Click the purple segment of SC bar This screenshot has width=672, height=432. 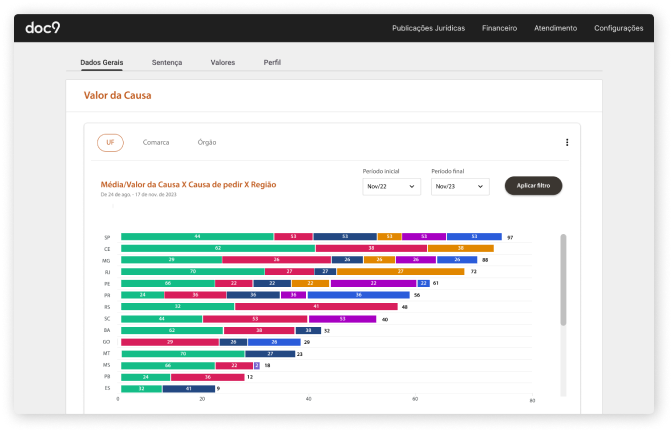[342, 319]
